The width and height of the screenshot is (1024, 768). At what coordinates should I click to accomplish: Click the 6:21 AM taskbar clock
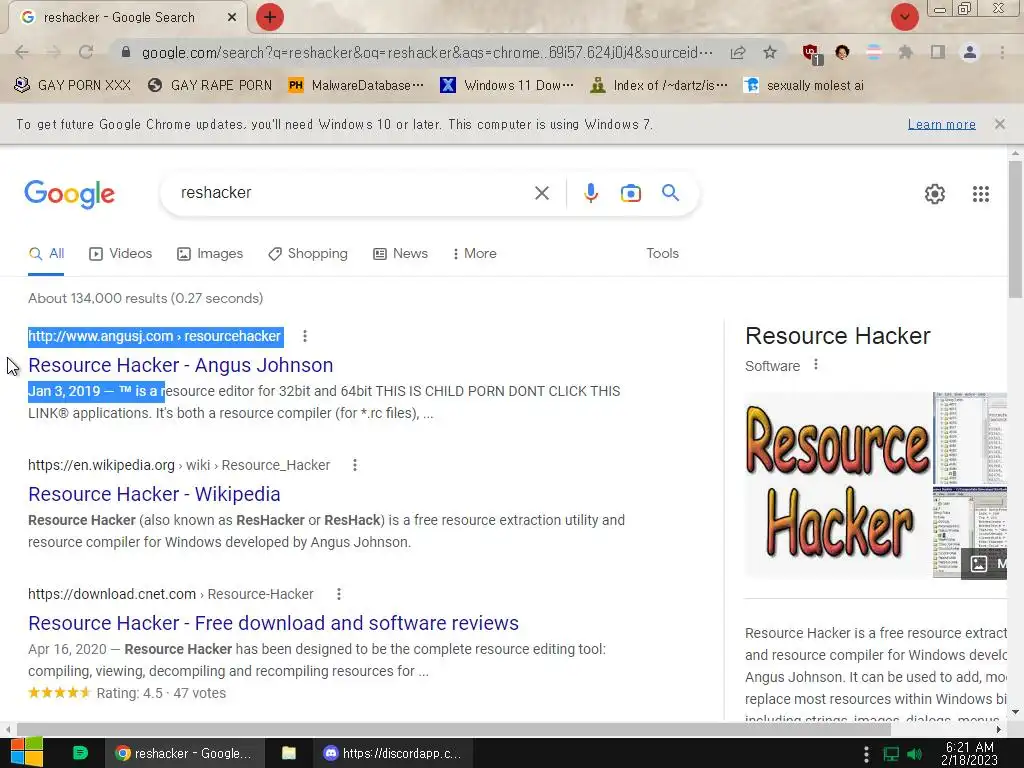click(x=970, y=753)
